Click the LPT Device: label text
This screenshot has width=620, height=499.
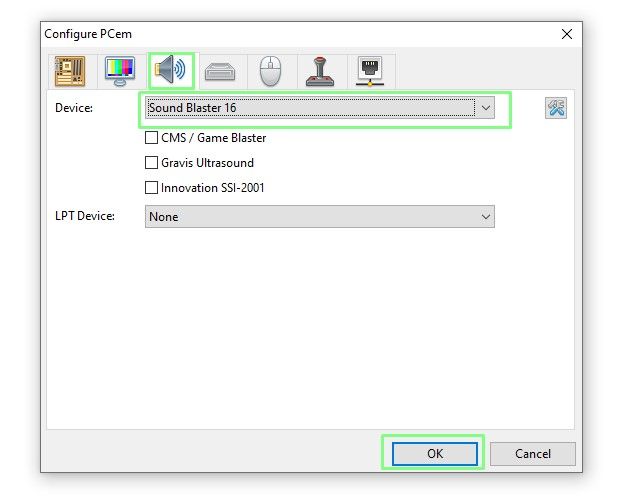point(85,216)
